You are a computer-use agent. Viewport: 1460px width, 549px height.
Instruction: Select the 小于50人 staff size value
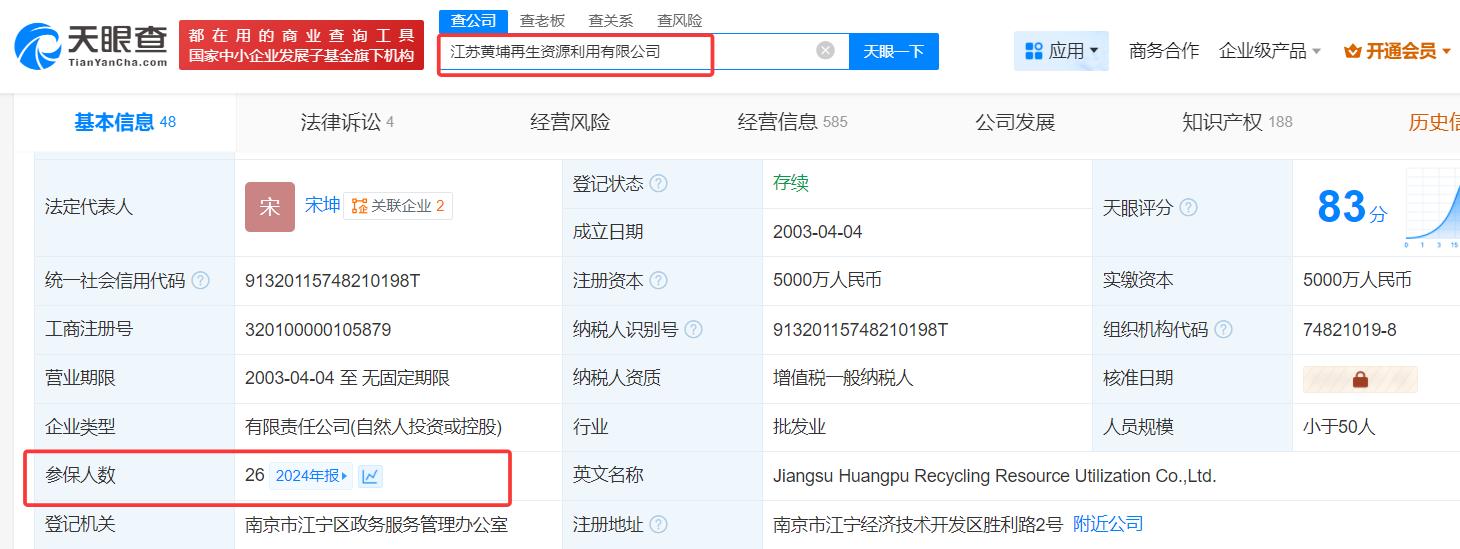pyautogui.click(x=1339, y=427)
